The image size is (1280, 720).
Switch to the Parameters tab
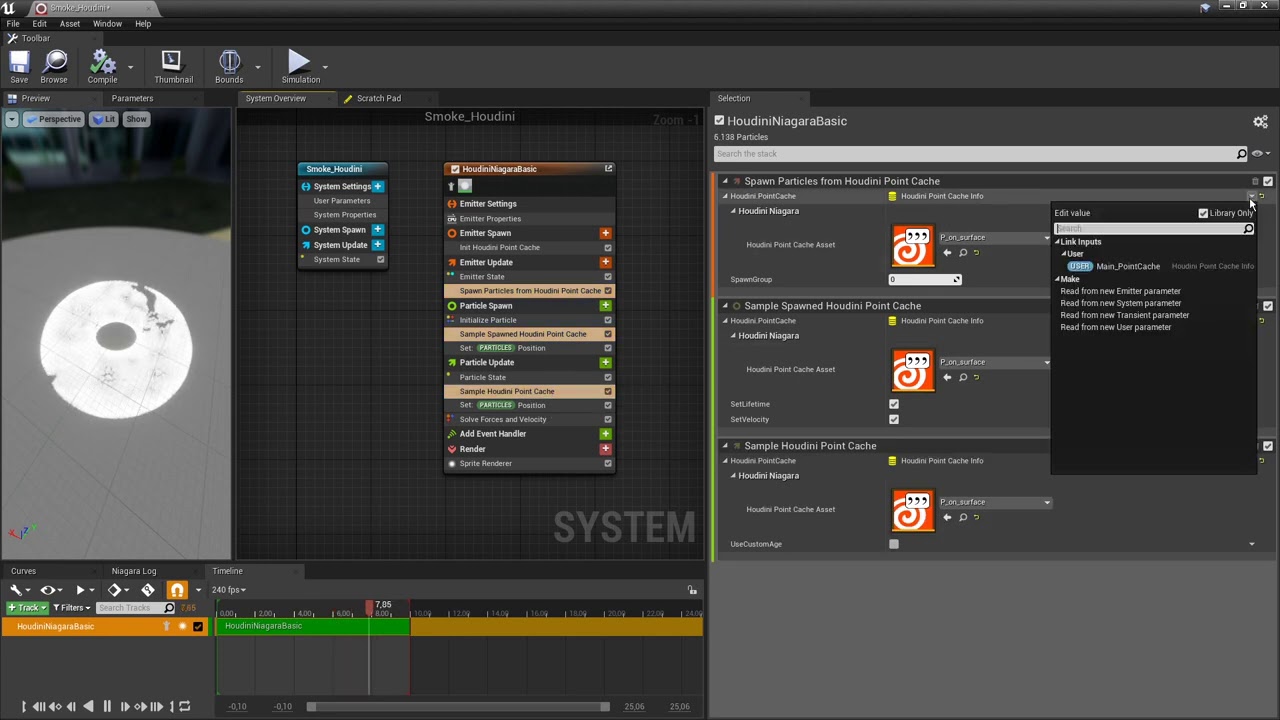coord(133,98)
